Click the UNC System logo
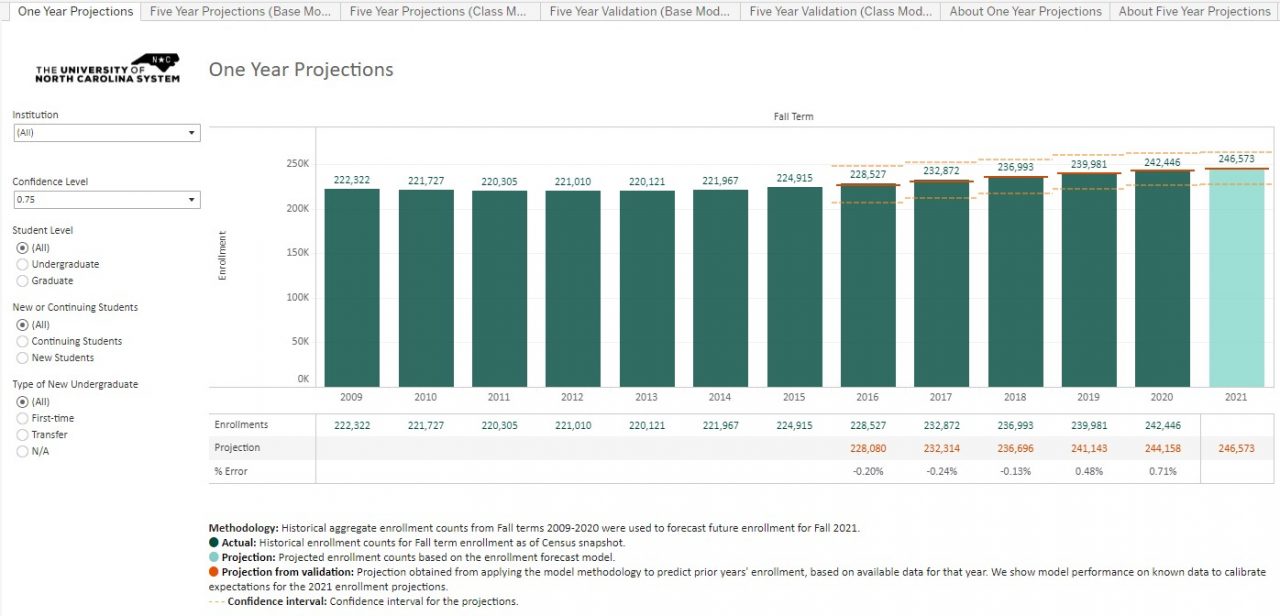 pos(108,68)
